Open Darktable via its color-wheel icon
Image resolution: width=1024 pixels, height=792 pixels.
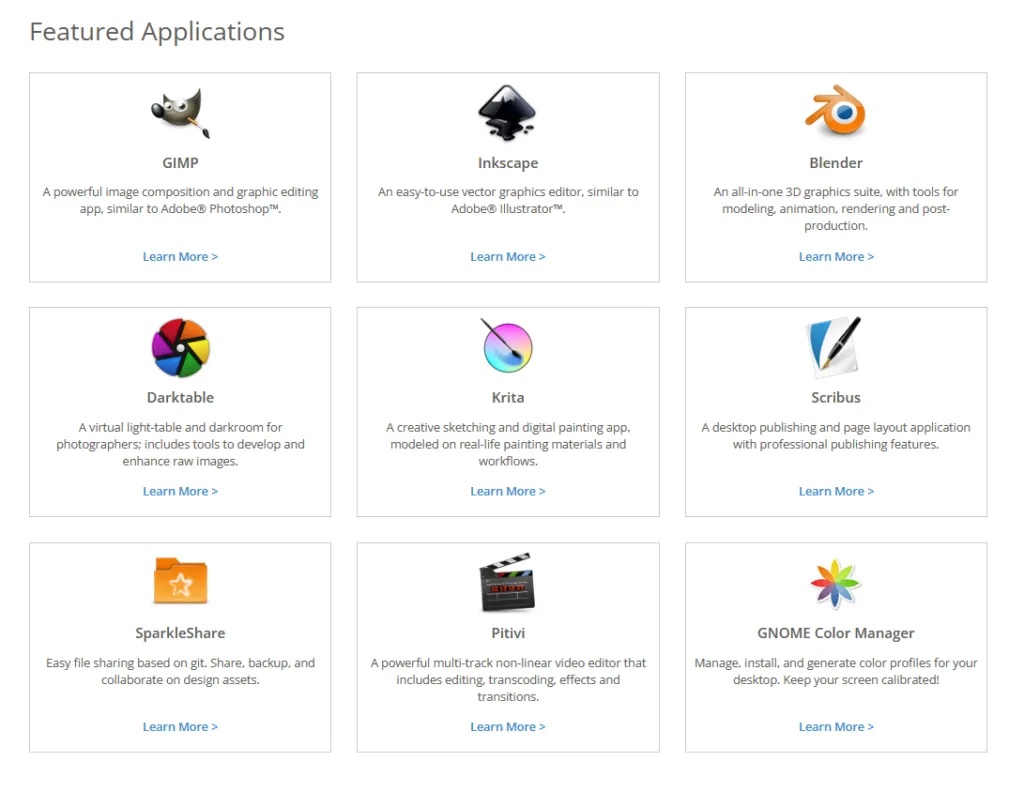pos(180,348)
